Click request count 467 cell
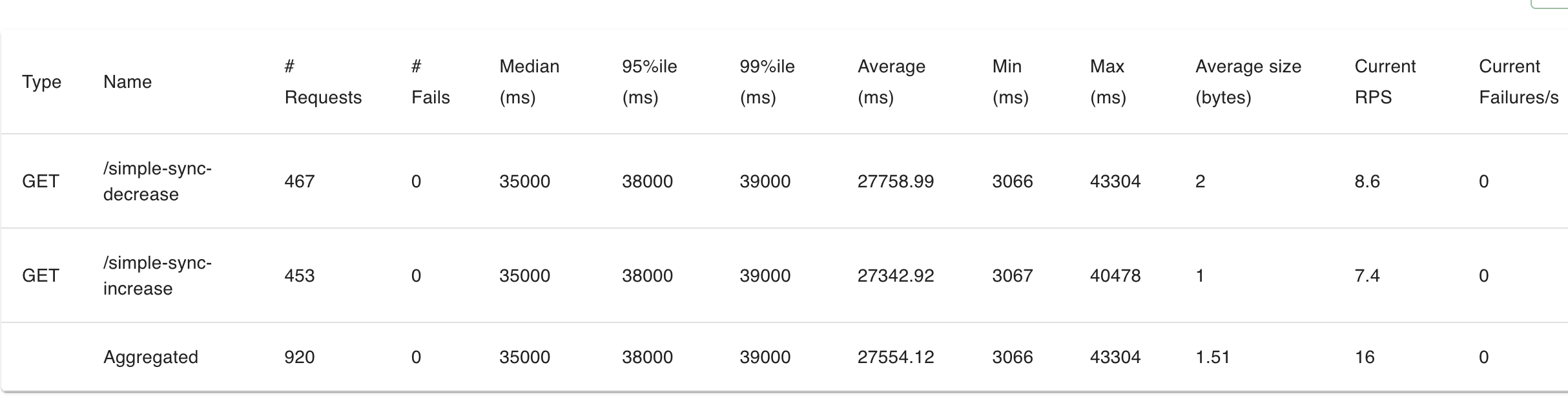The height and width of the screenshot is (407, 1568). 299,182
